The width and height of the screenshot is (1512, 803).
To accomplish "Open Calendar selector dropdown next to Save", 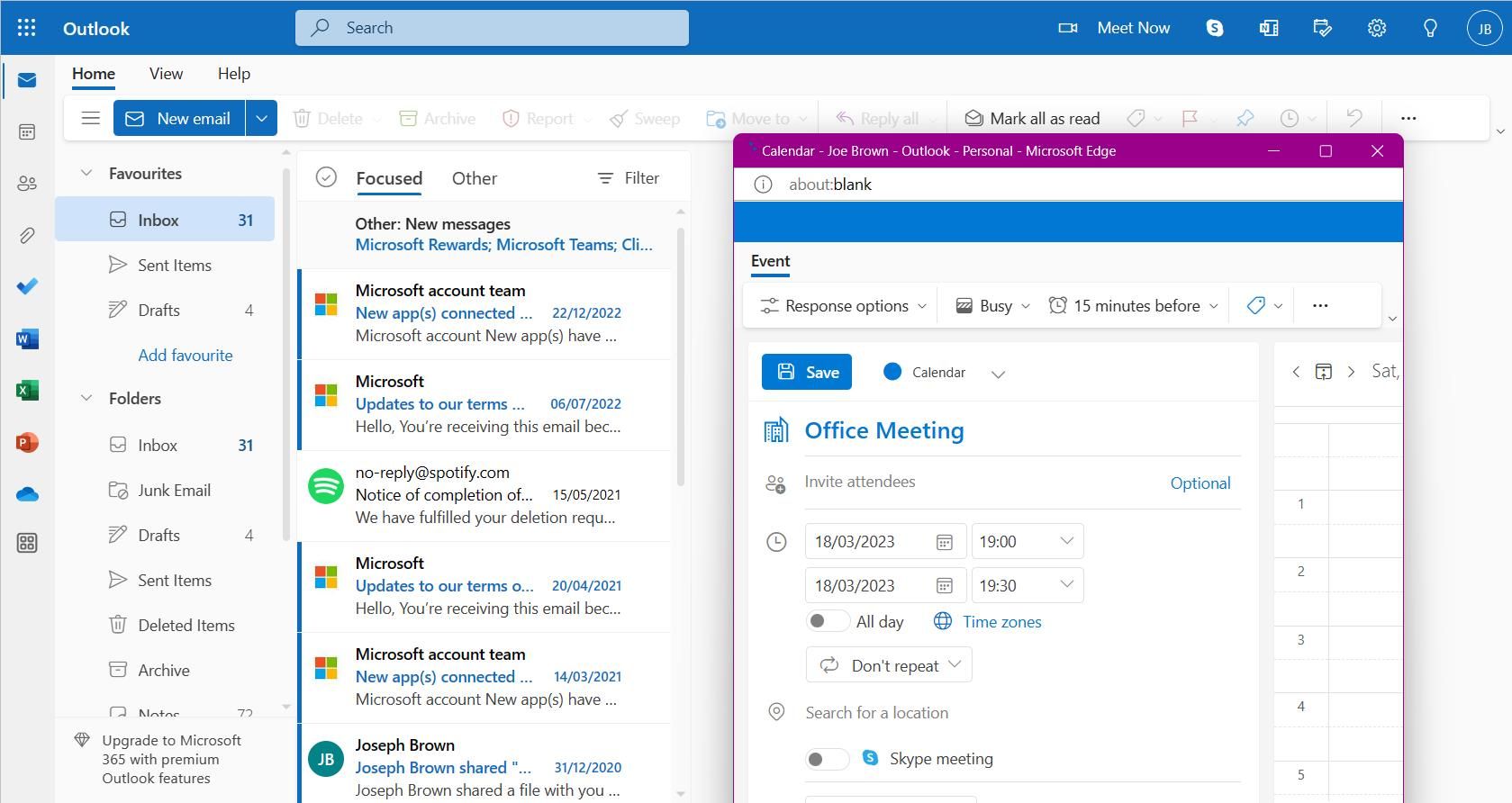I will point(998,374).
